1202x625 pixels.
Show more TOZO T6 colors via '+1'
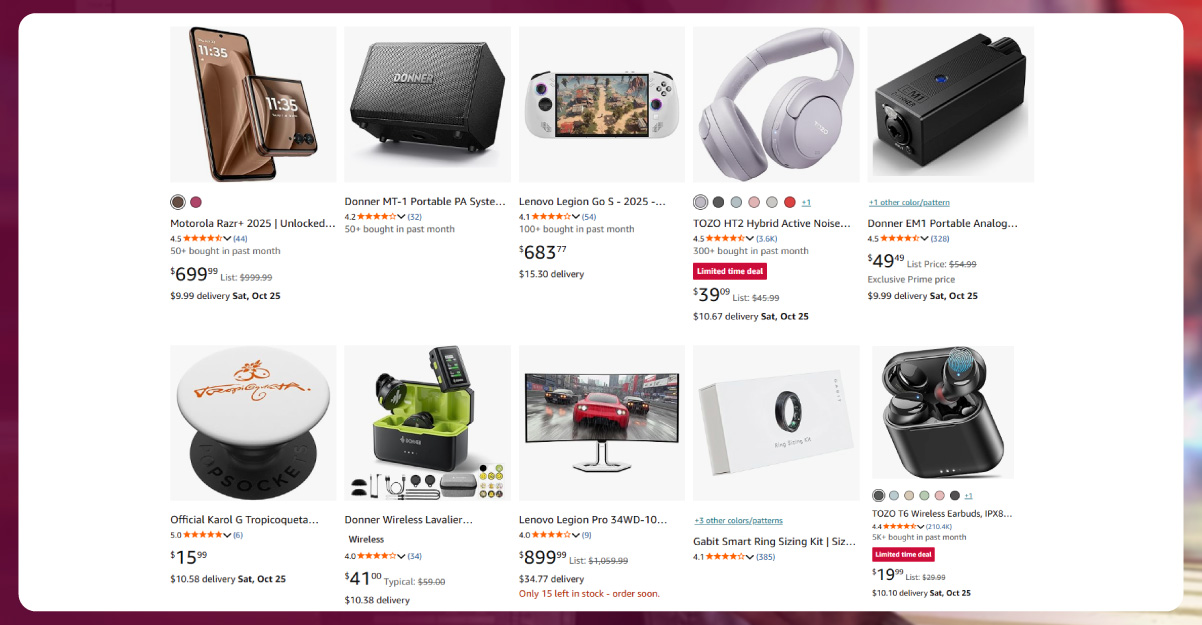coord(968,496)
